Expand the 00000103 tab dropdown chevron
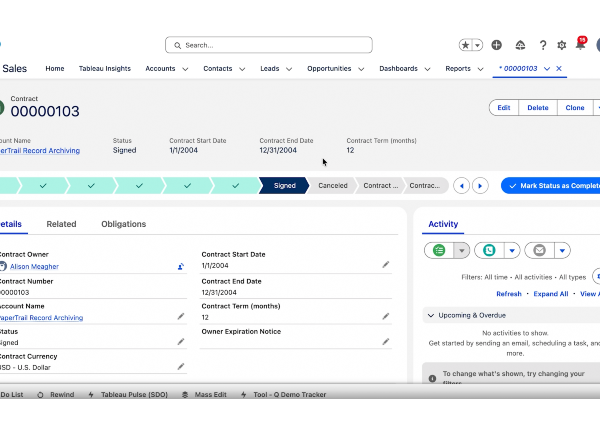 pyautogui.click(x=547, y=68)
